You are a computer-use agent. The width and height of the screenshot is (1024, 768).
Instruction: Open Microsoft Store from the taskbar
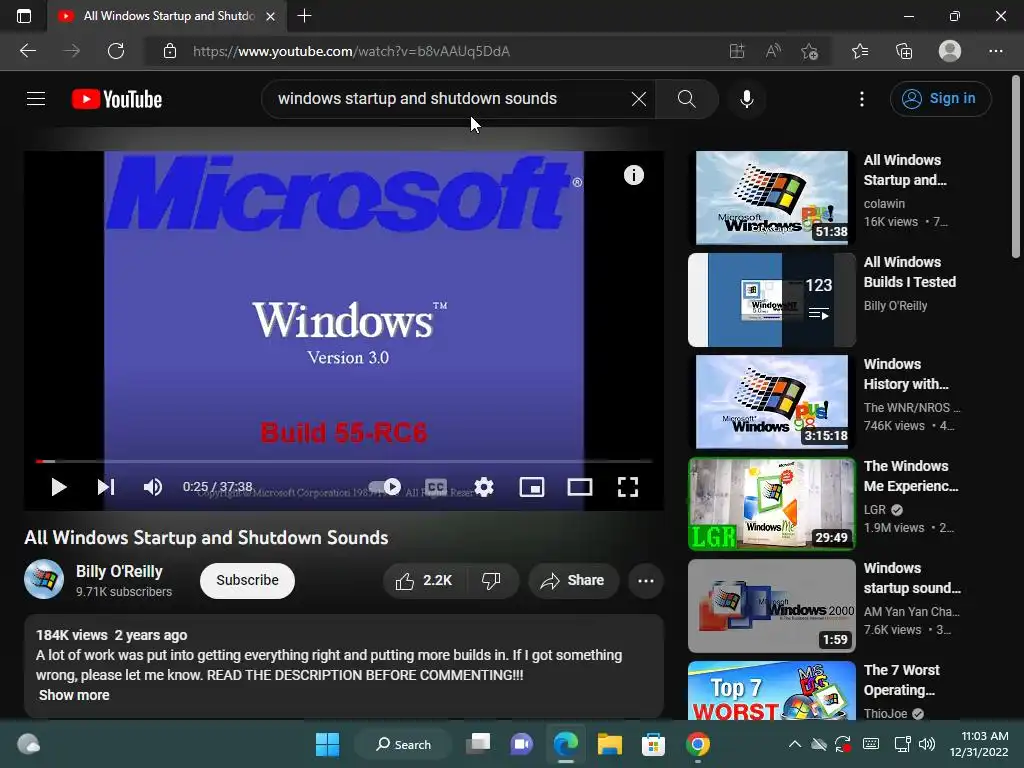(653, 744)
